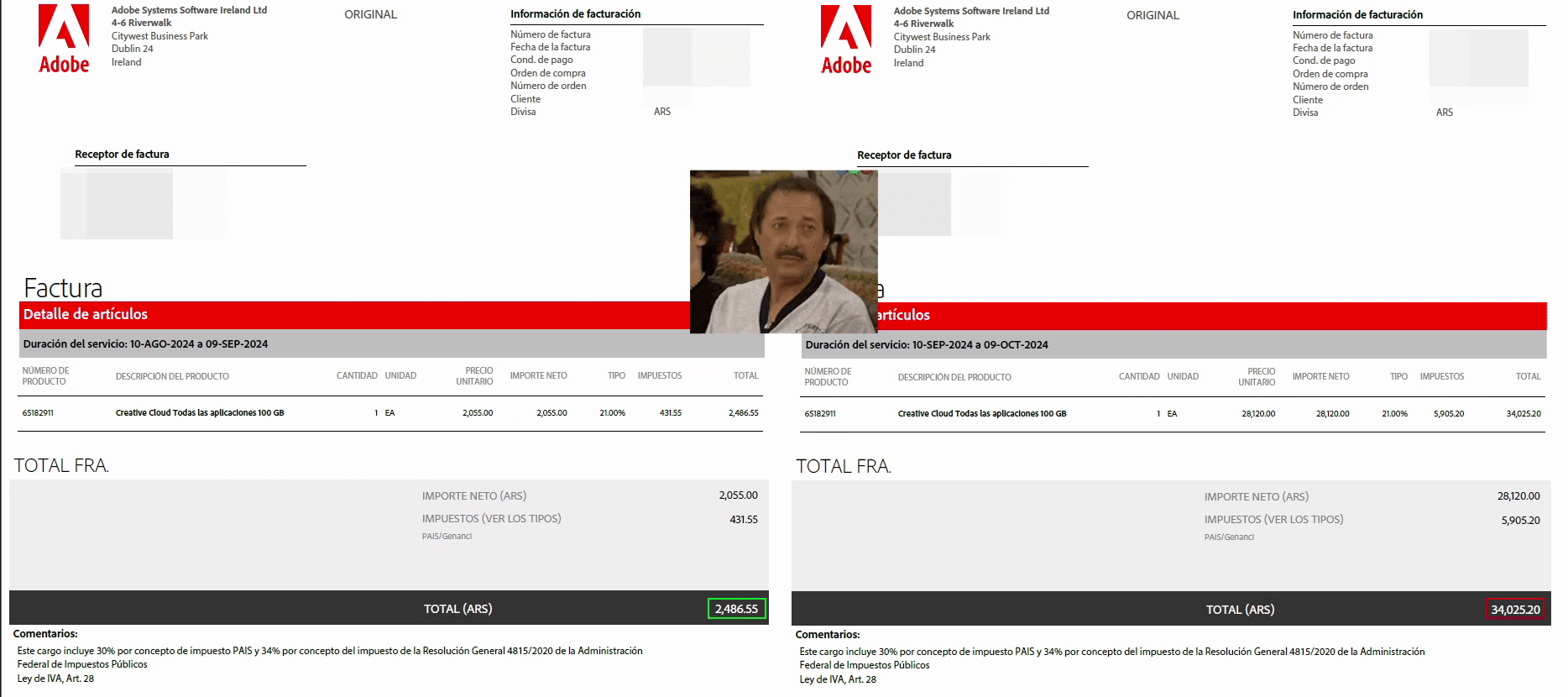Click the left invoice's 'Adobe Systems Software Ireland Ltd' name
The image size is (1568, 697).
190,10
